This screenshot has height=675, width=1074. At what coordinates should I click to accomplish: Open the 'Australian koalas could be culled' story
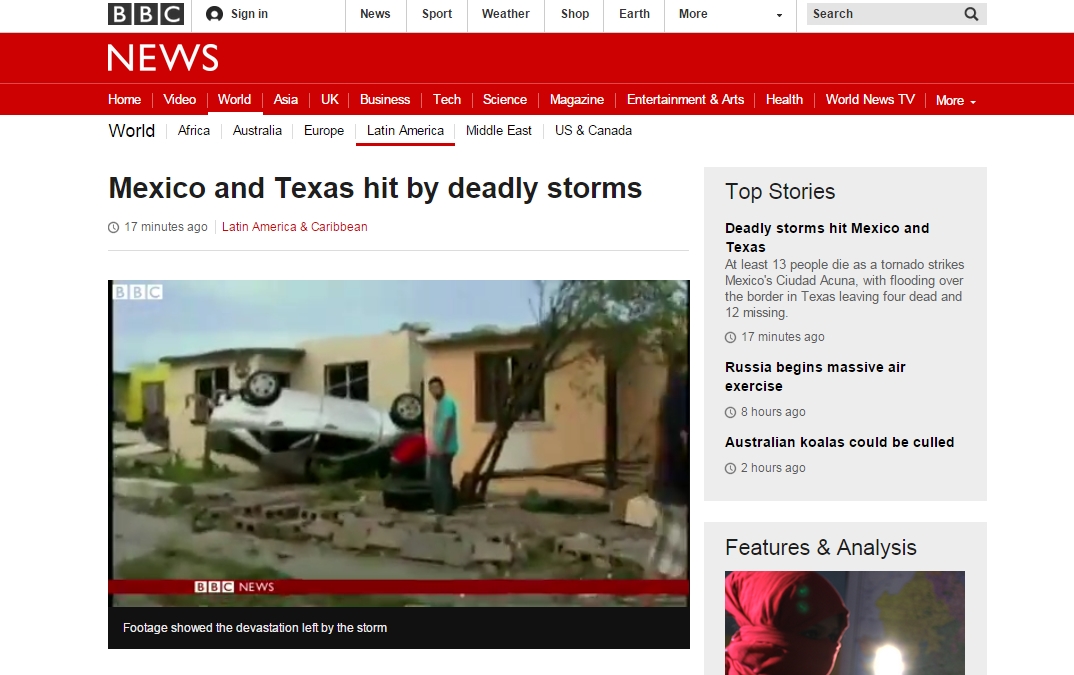click(839, 442)
